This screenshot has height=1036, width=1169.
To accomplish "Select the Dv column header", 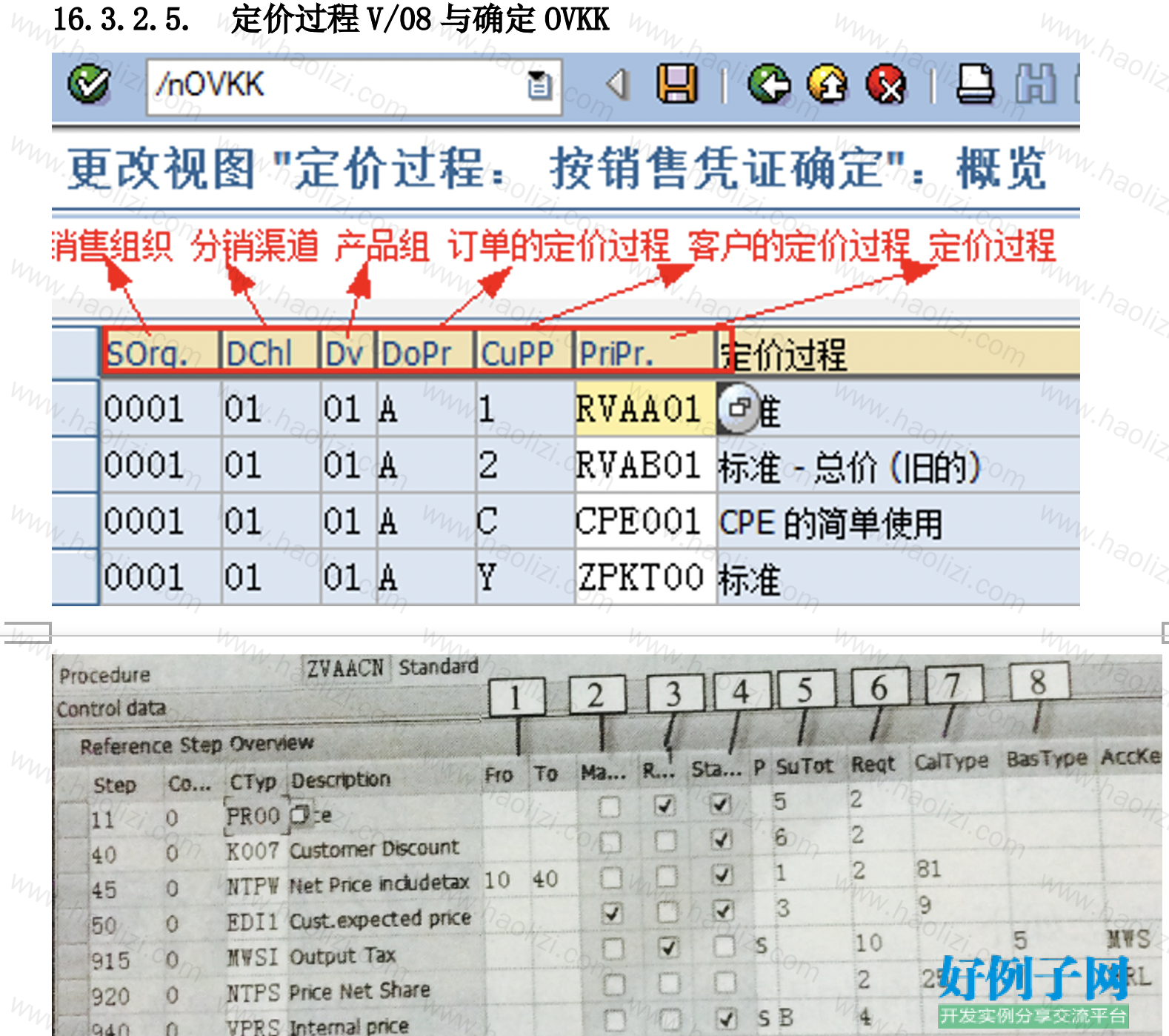I will tap(348, 353).
